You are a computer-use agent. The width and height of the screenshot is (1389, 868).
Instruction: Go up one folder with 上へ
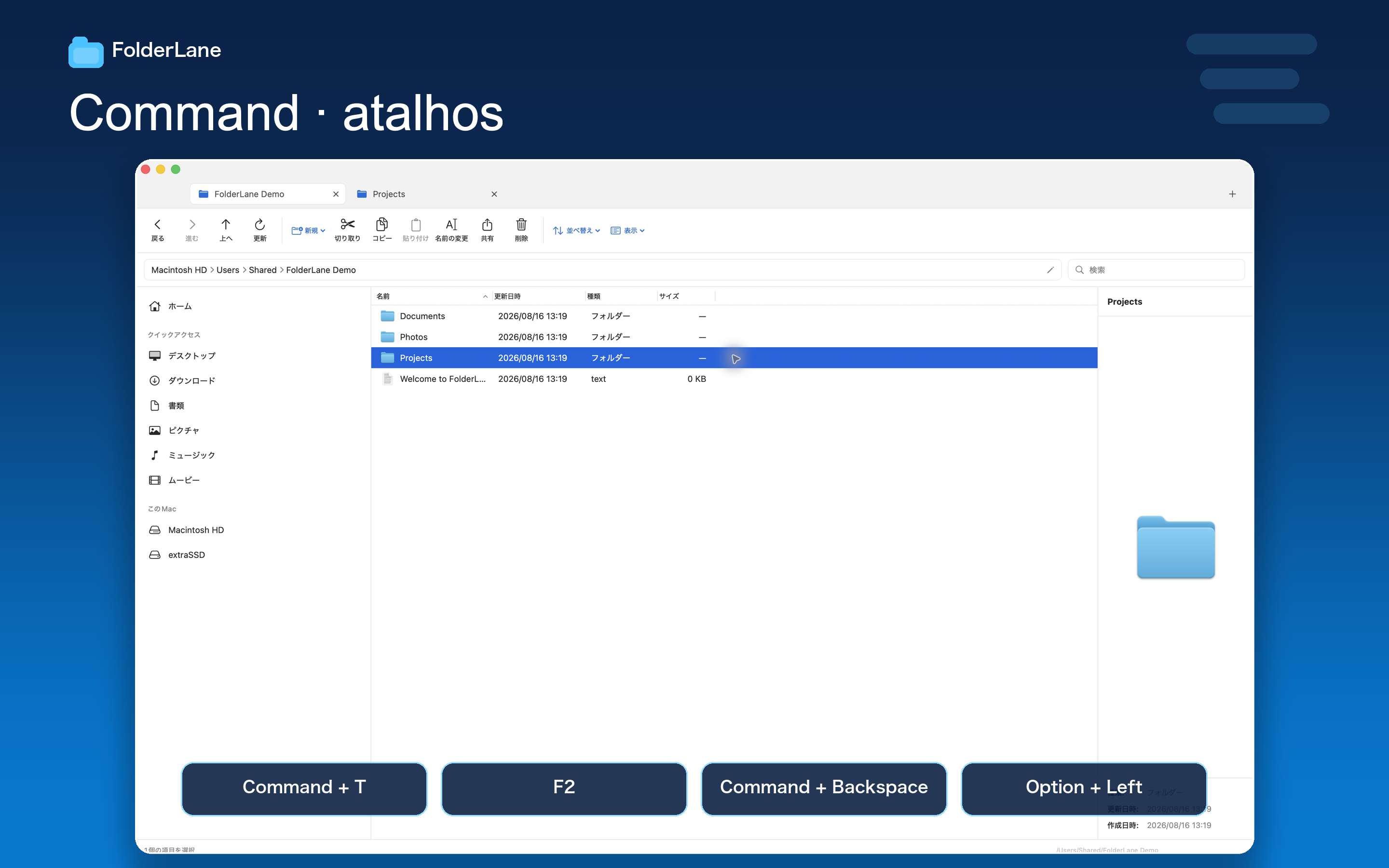click(x=226, y=230)
